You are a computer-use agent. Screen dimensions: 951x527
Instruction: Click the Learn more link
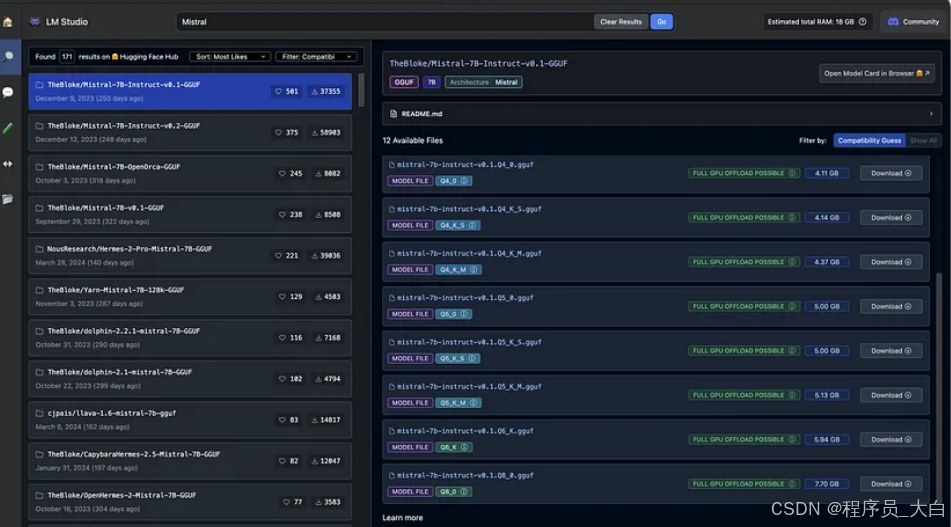403,518
